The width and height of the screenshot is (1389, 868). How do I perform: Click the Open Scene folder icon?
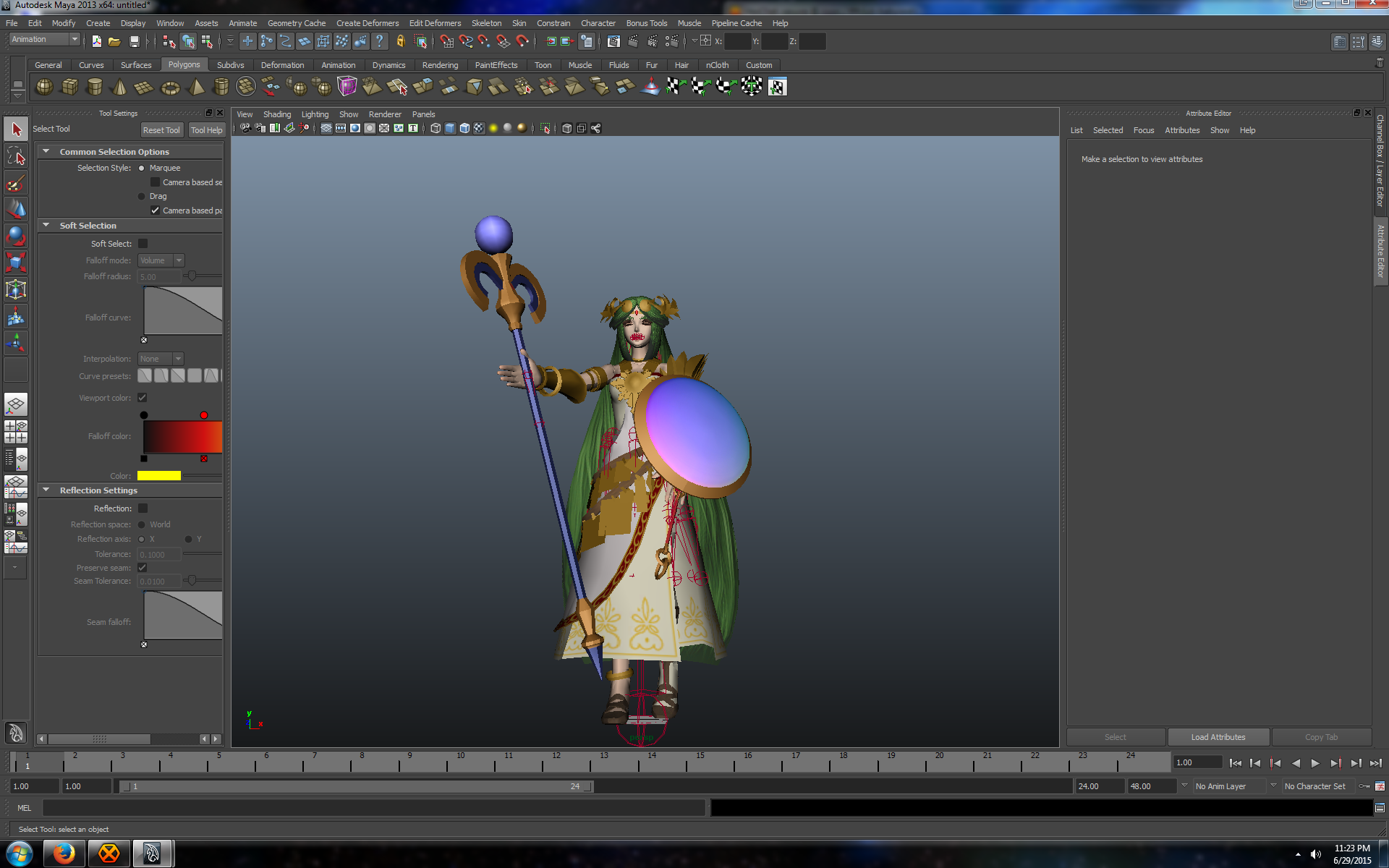click(x=114, y=41)
